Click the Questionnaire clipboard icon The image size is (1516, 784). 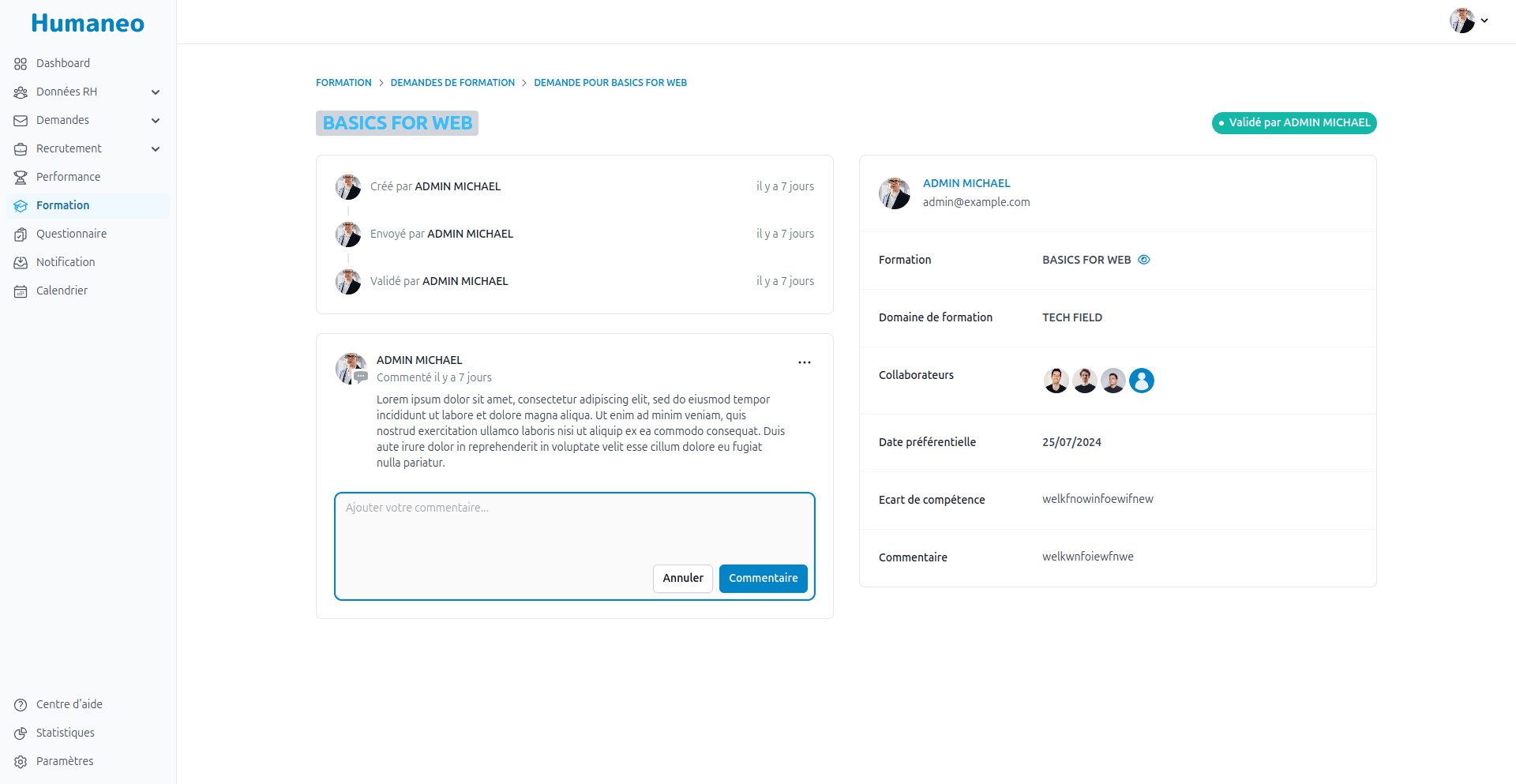point(21,234)
